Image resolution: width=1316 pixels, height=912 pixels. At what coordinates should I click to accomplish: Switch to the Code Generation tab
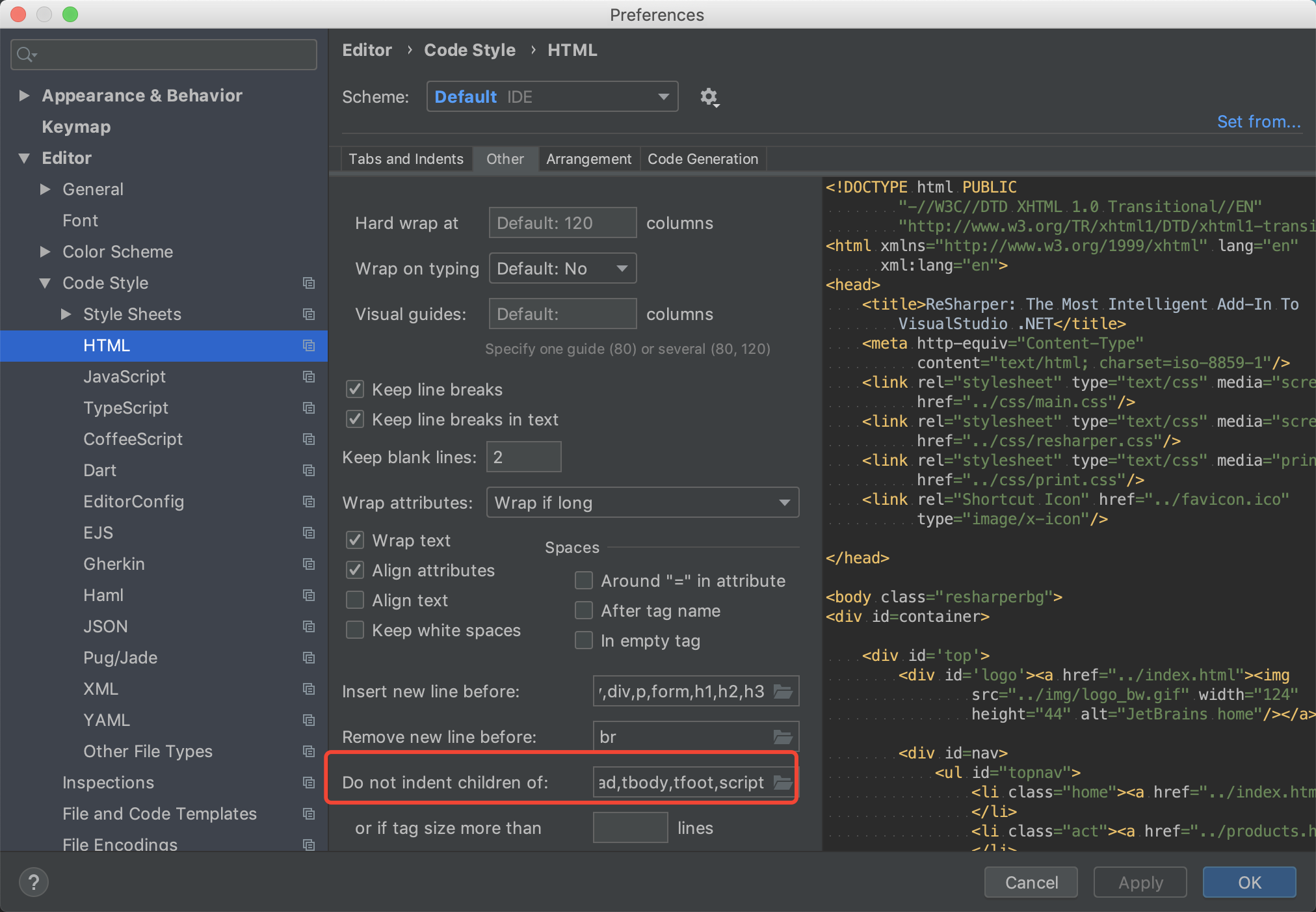(702, 159)
